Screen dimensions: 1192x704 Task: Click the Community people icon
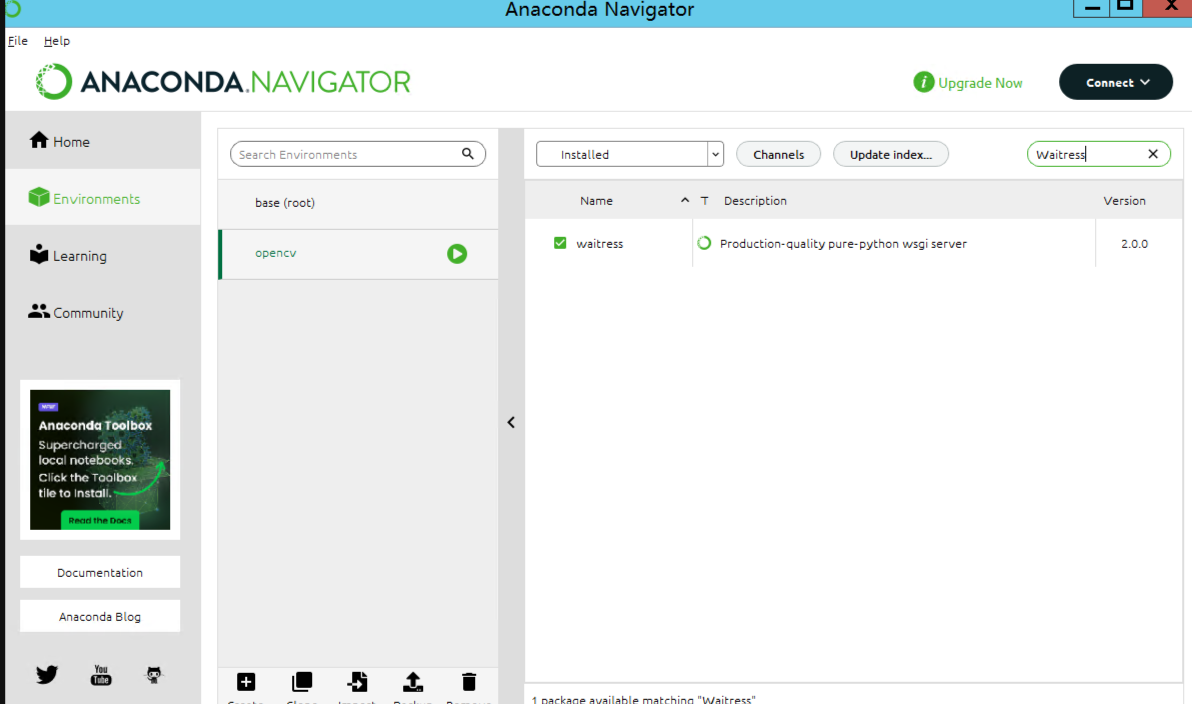click(x=39, y=311)
